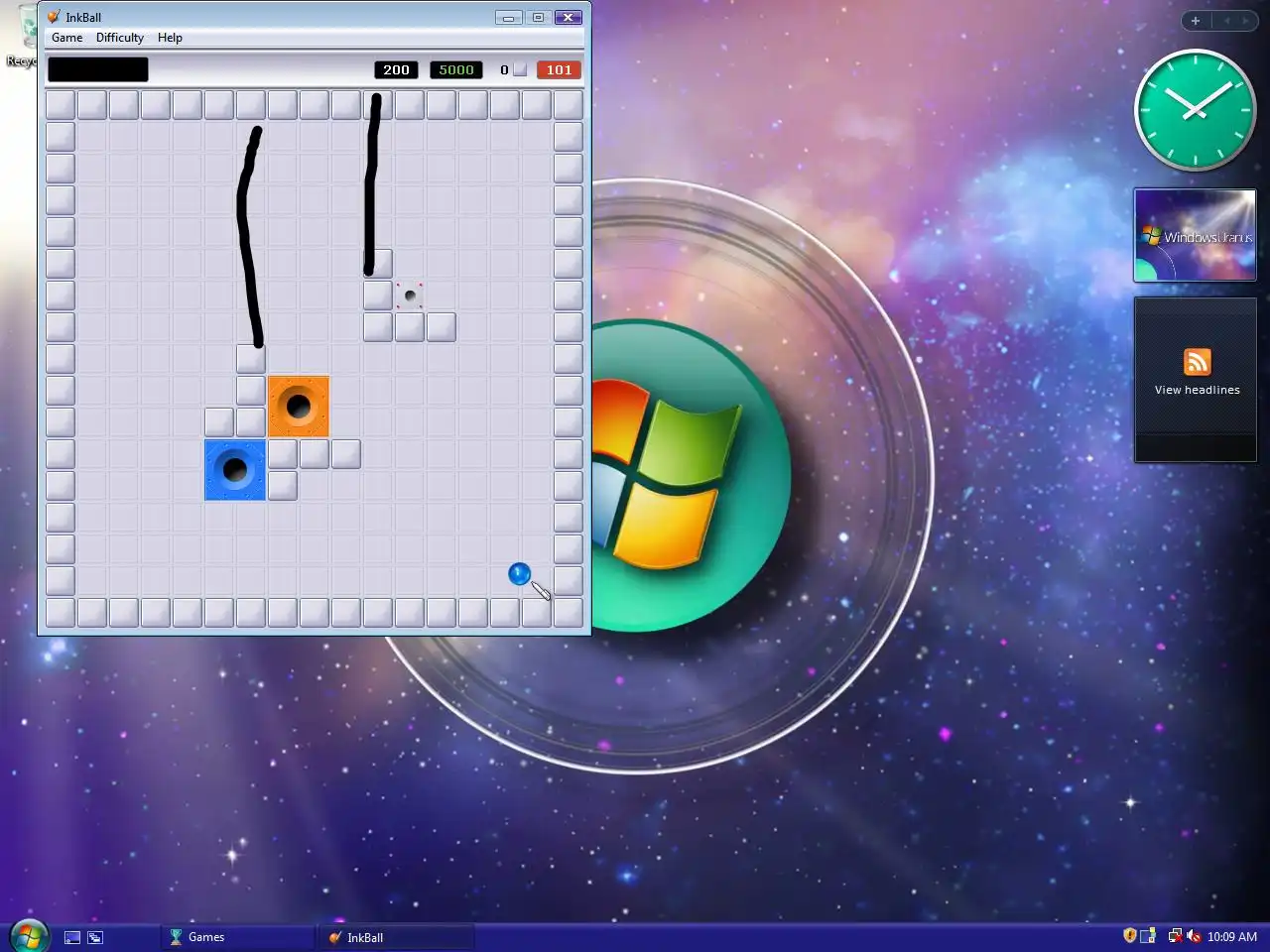The height and width of the screenshot is (952, 1270).
Task: Click the orange hole on the board
Action: [298, 406]
